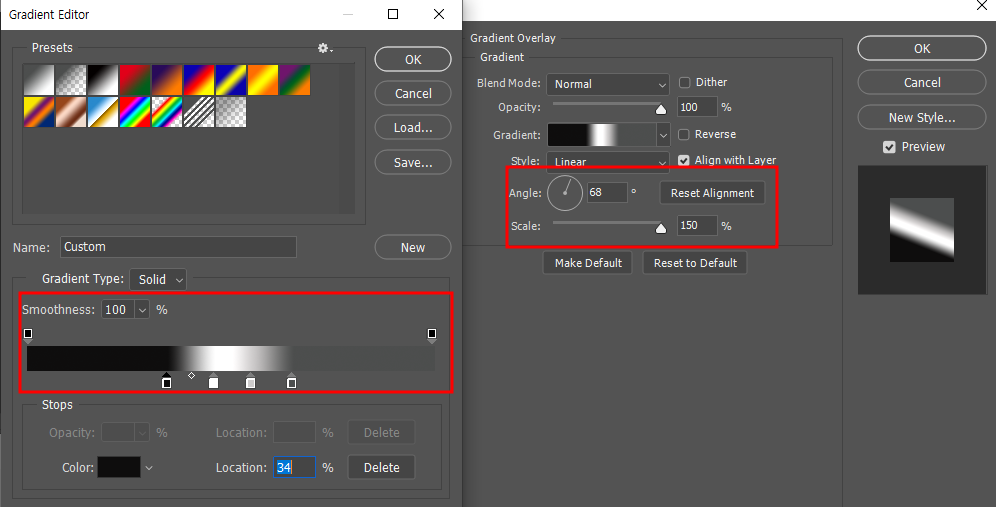Image resolution: width=996 pixels, height=507 pixels.
Task: Click the Reset to Default button
Action: (x=696, y=263)
